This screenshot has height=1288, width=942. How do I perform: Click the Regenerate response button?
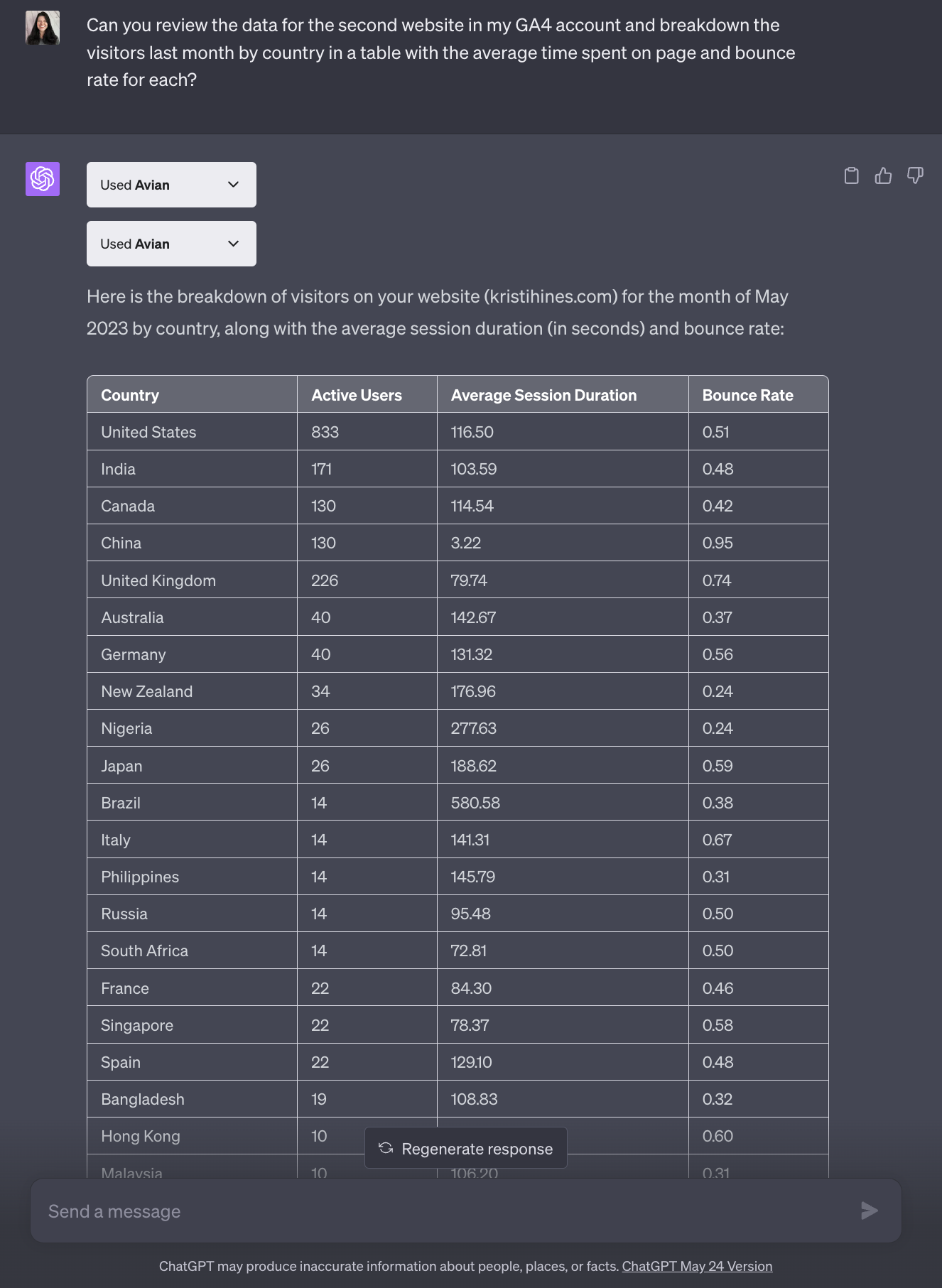click(465, 1148)
